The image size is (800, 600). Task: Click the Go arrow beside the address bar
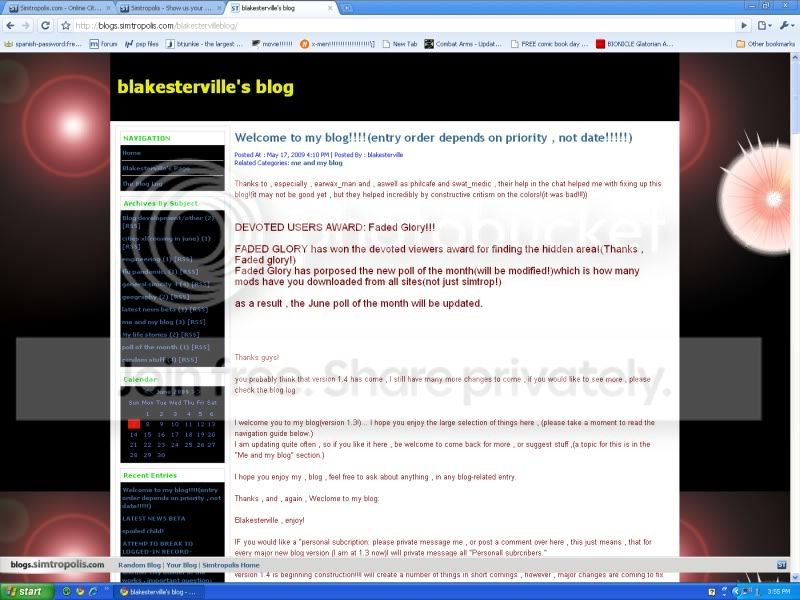(744, 26)
